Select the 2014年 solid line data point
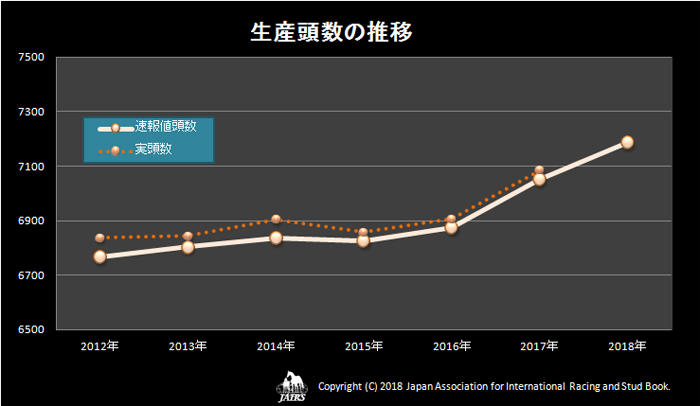 click(x=276, y=238)
